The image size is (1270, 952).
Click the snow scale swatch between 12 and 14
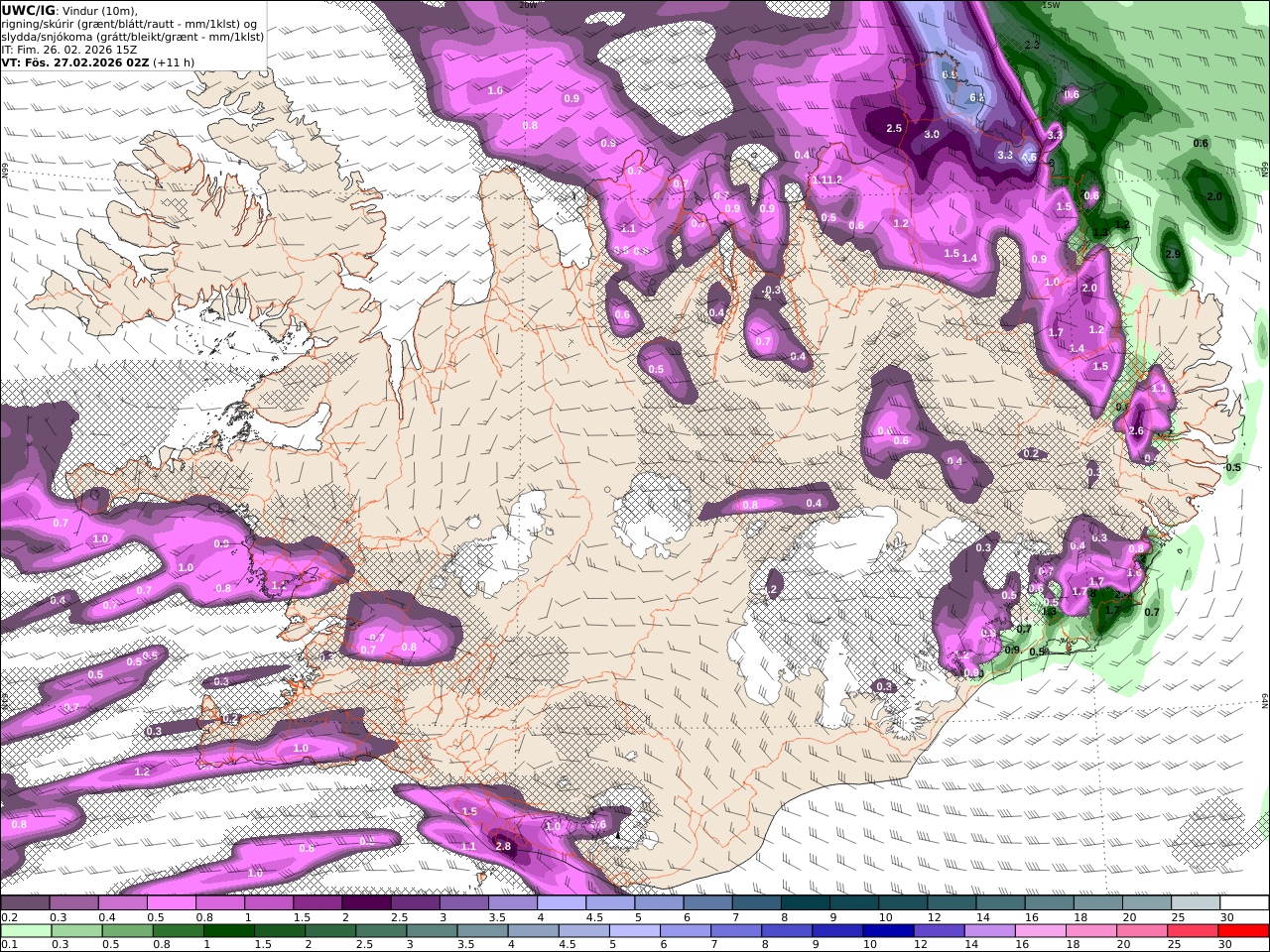pos(952,903)
